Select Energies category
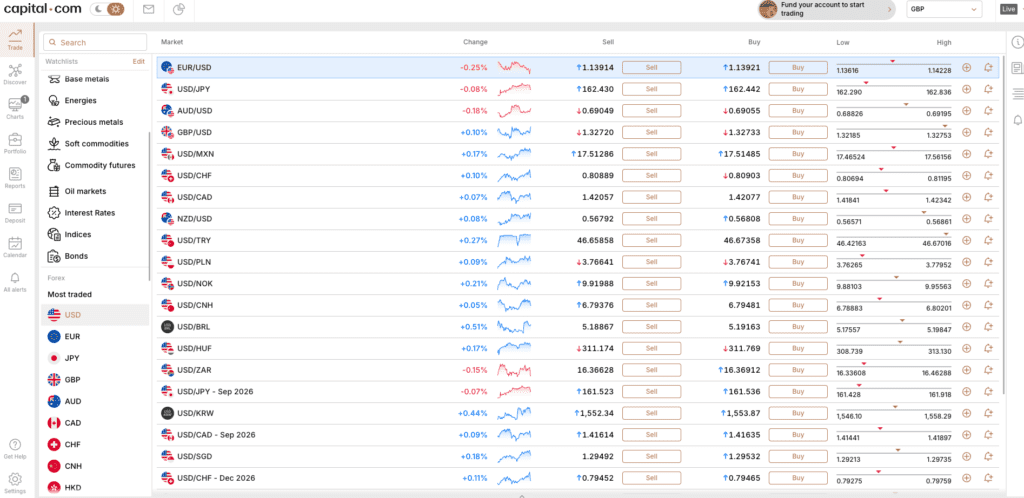The width and height of the screenshot is (1024, 498). pos(80,101)
